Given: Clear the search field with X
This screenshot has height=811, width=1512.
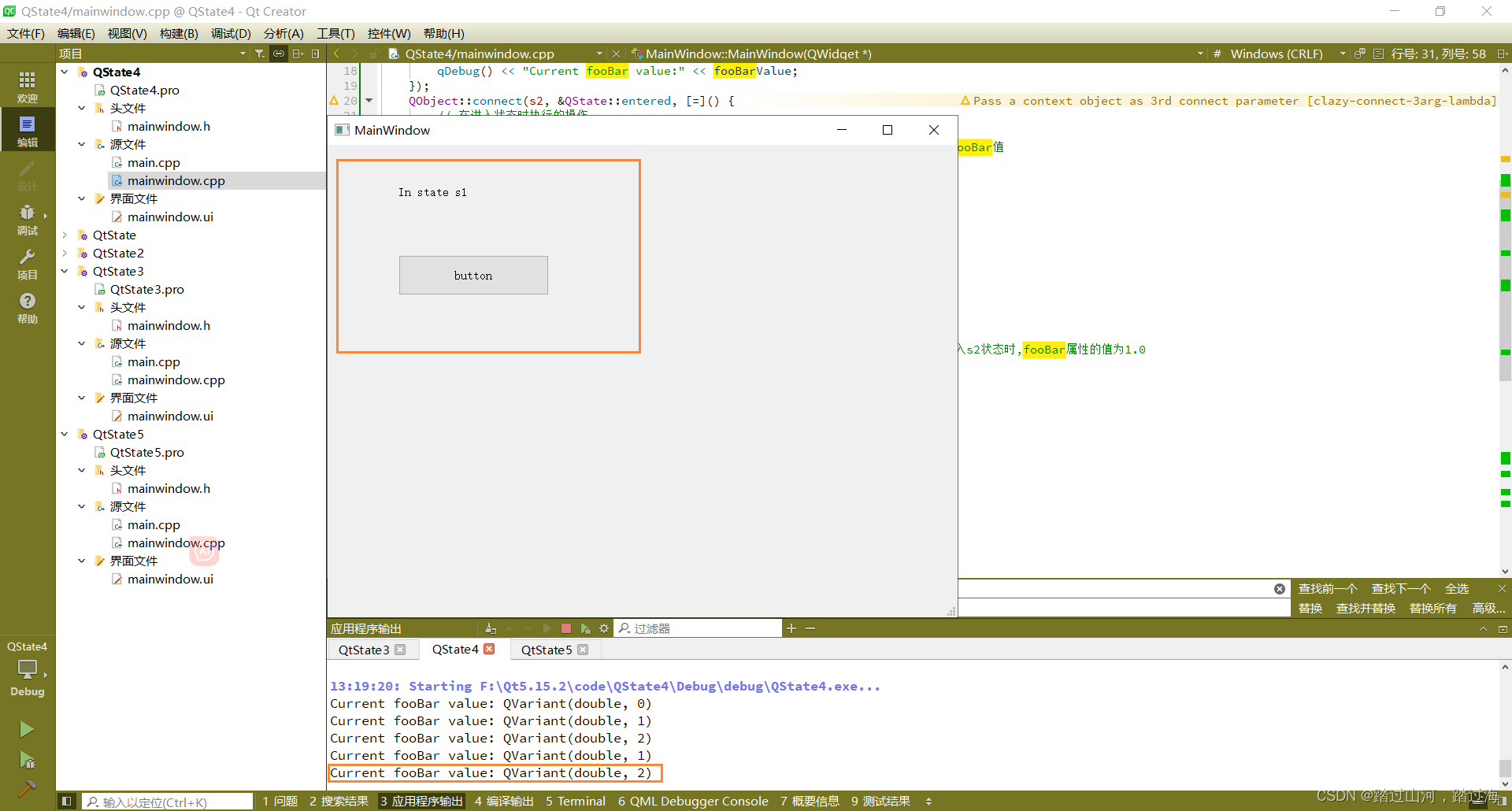Looking at the screenshot, I should coord(1280,589).
